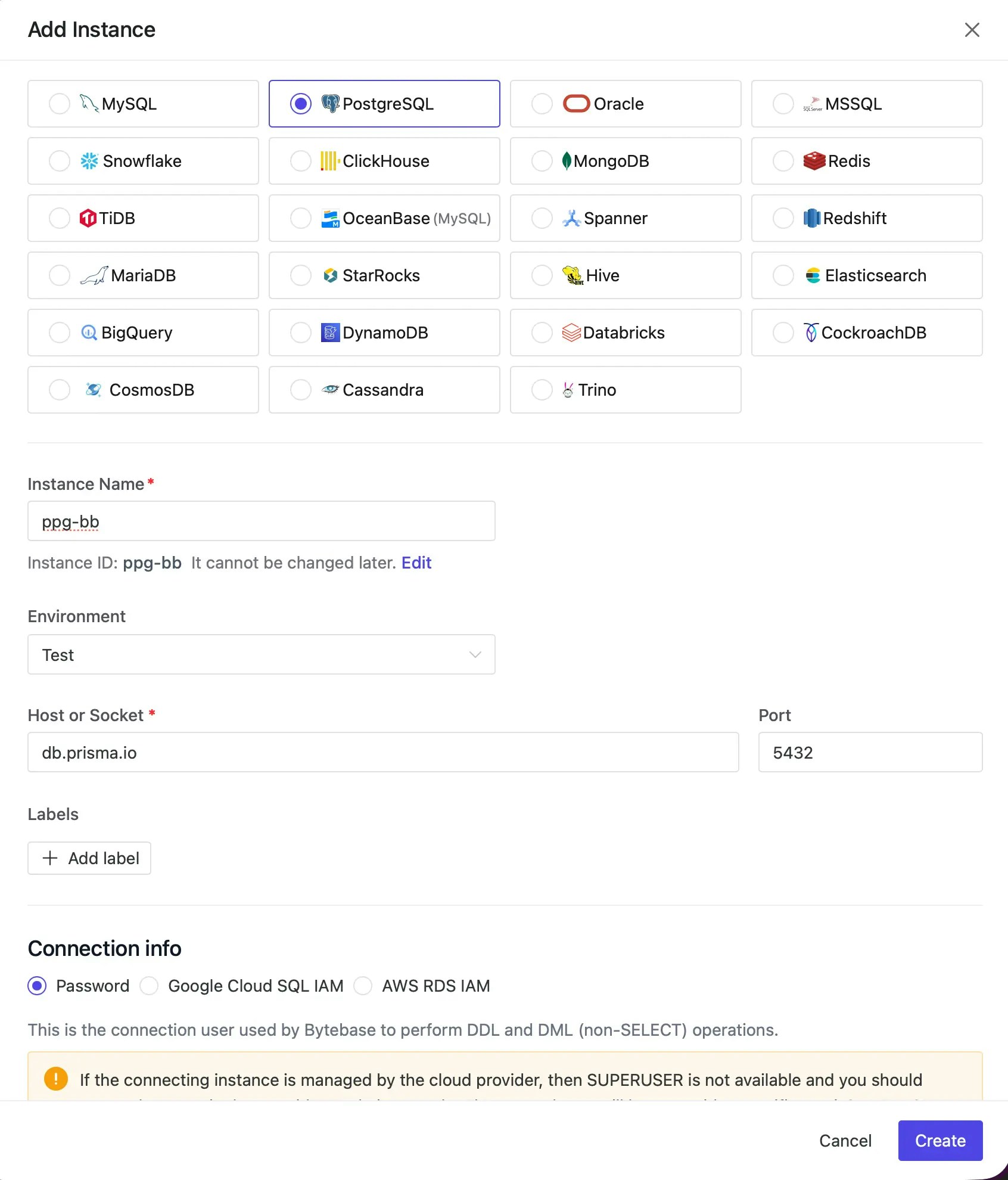This screenshot has width=1008, height=1180.
Task: Select the Trino database option
Action: pyautogui.click(x=624, y=390)
